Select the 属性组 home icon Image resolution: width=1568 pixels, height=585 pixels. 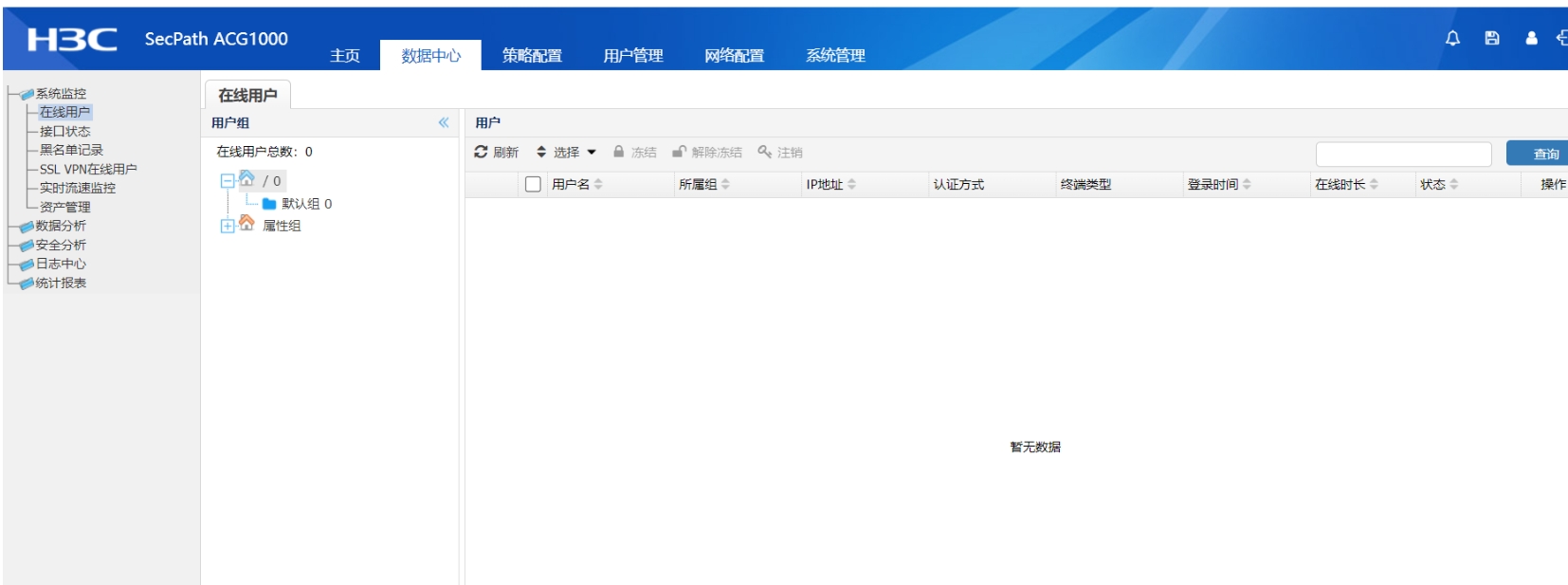(246, 223)
